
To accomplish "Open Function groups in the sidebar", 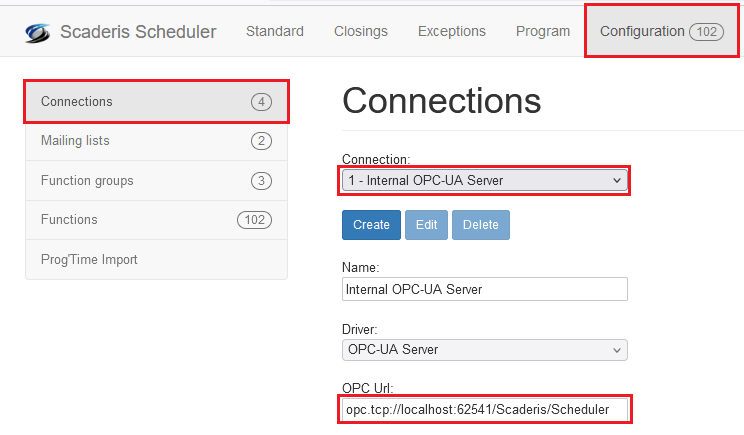I will point(156,181).
